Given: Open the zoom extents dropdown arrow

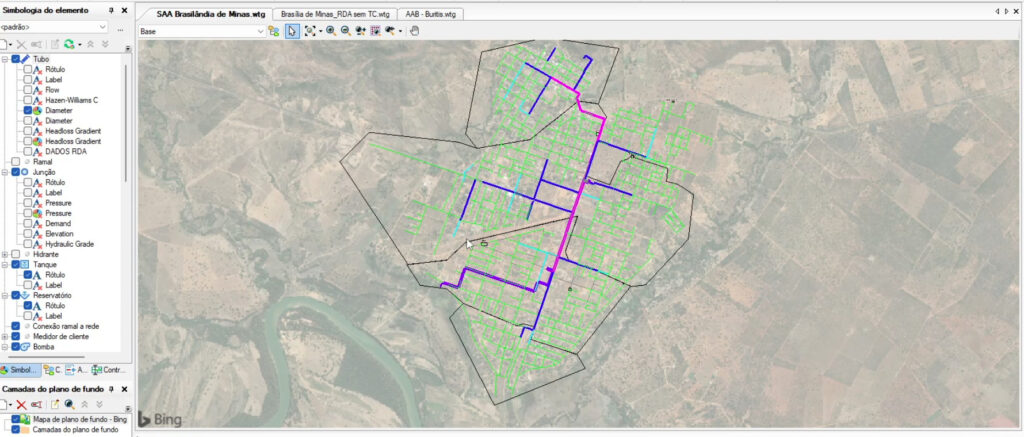Looking at the screenshot, I should [x=321, y=31].
